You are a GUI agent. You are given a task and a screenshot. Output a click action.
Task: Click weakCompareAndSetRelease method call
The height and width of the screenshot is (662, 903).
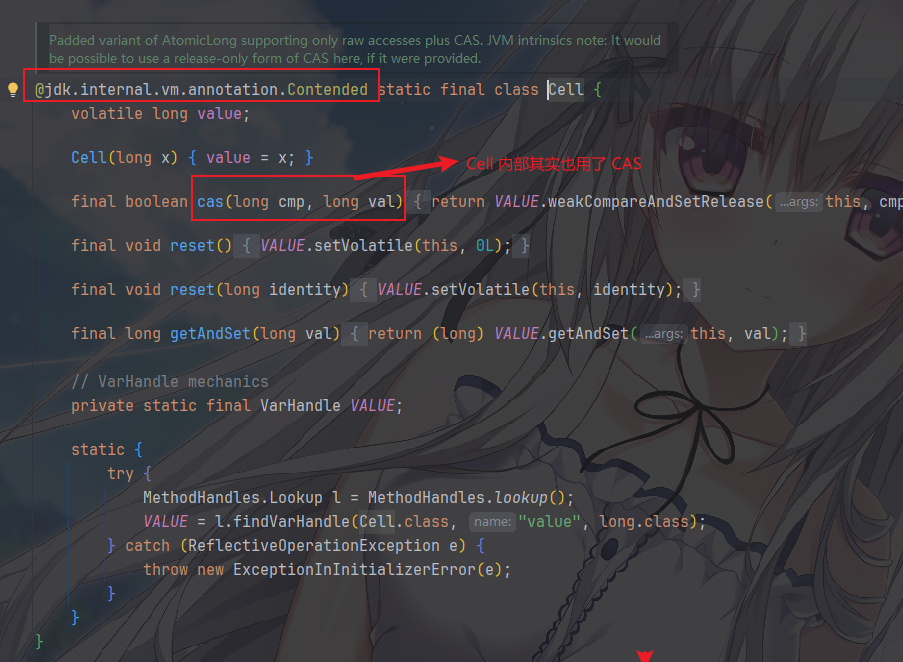coord(655,201)
